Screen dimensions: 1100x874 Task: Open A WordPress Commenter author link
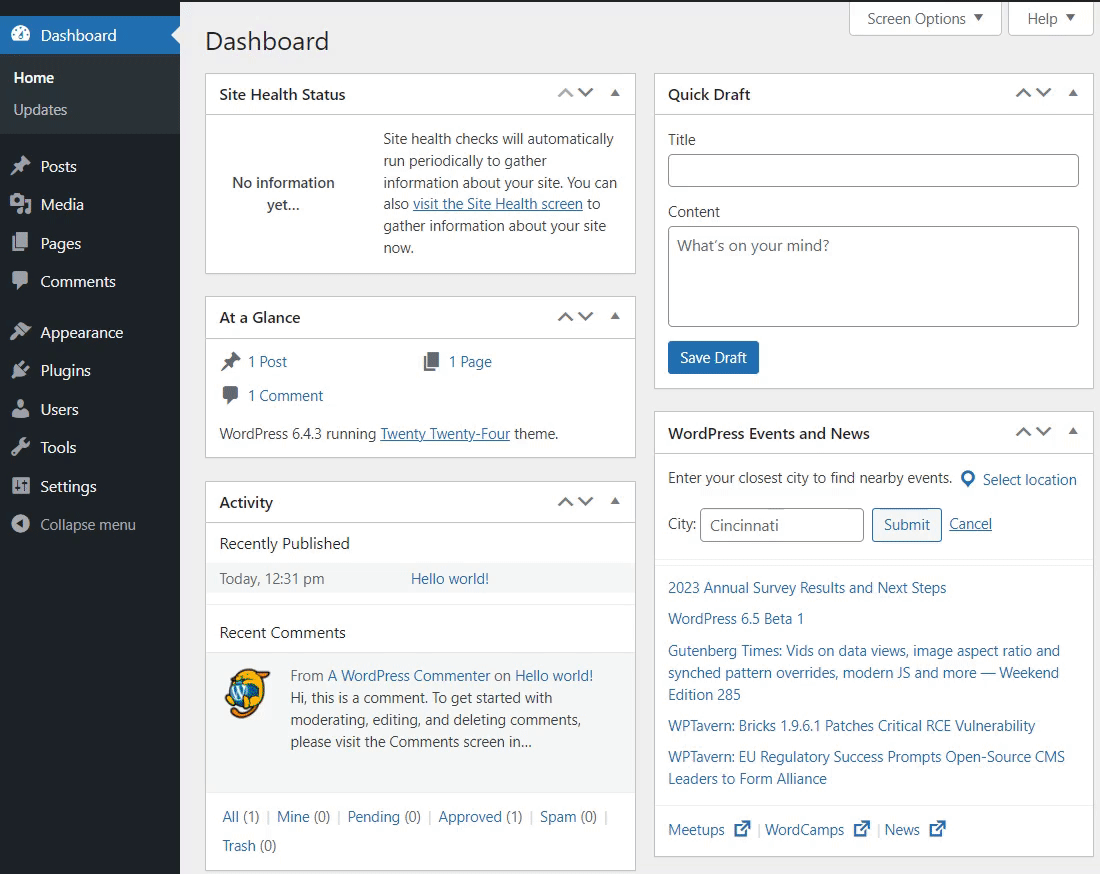[409, 675]
